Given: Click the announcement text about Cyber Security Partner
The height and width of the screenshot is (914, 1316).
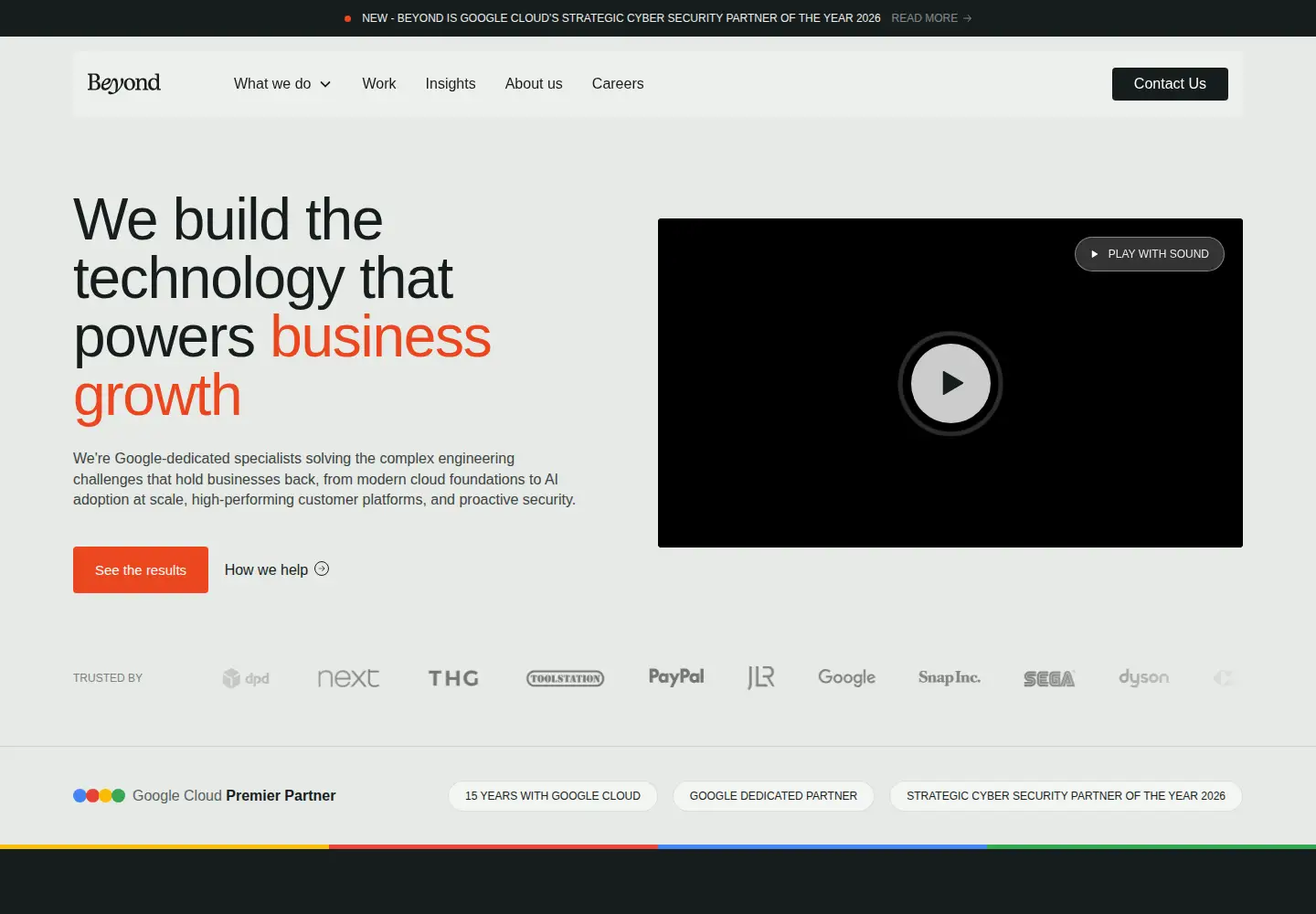Looking at the screenshot, I should (x=621, y=18).
